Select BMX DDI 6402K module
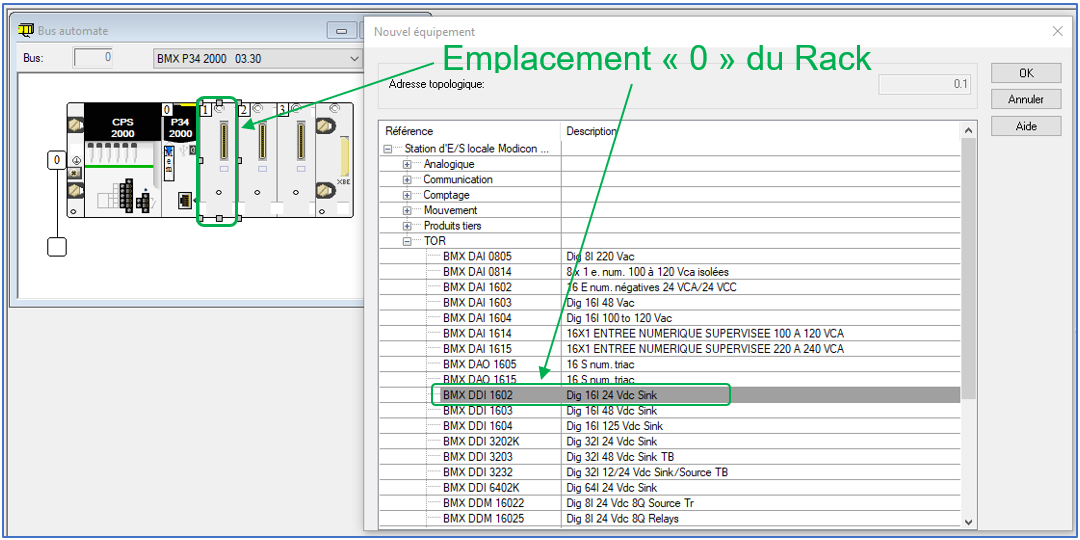The width and height of the screenshot is (1080, 540). (x=481, y=488)
